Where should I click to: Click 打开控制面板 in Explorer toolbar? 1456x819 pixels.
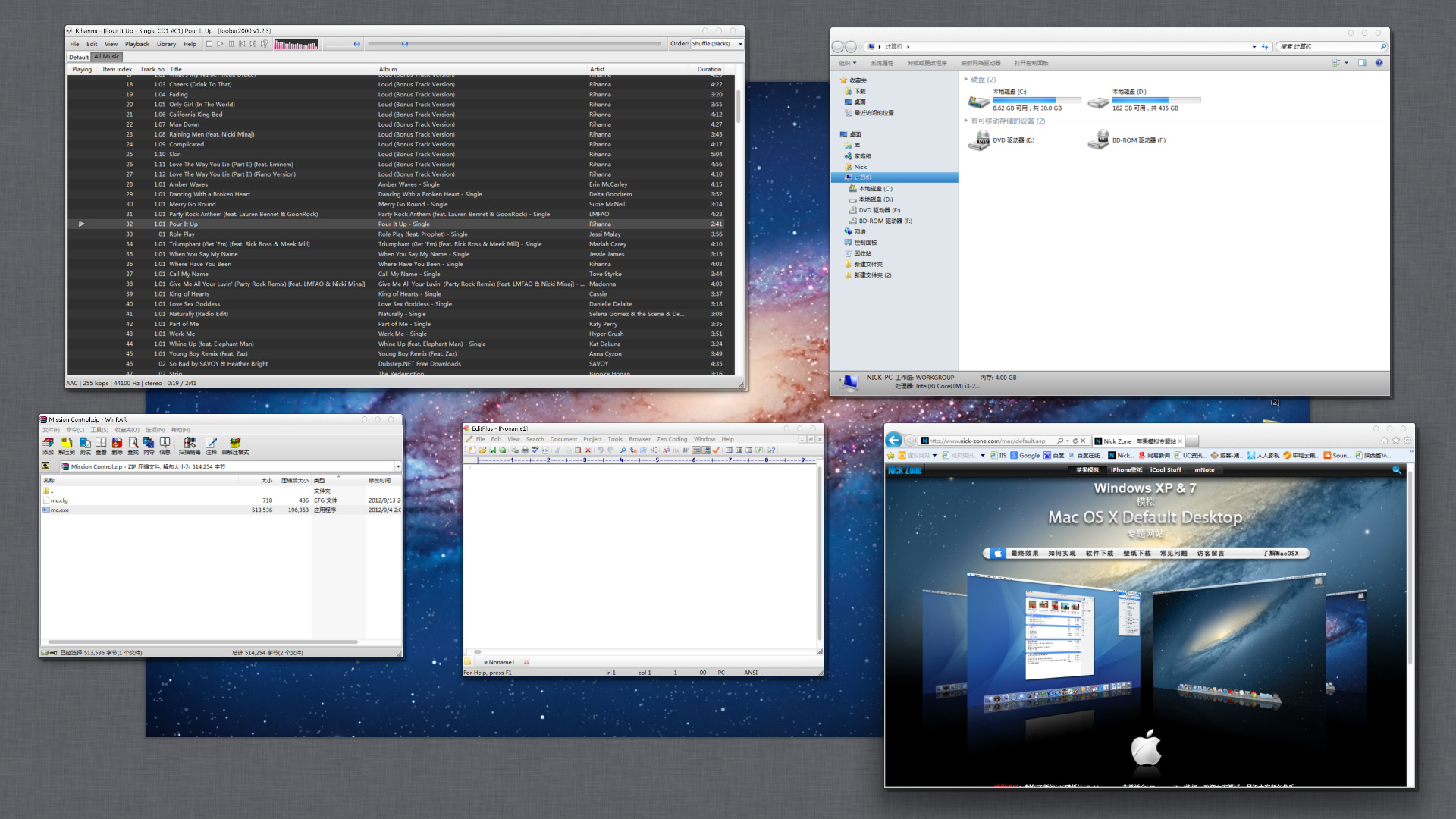pyautogui.click(x=1031, y=63)
